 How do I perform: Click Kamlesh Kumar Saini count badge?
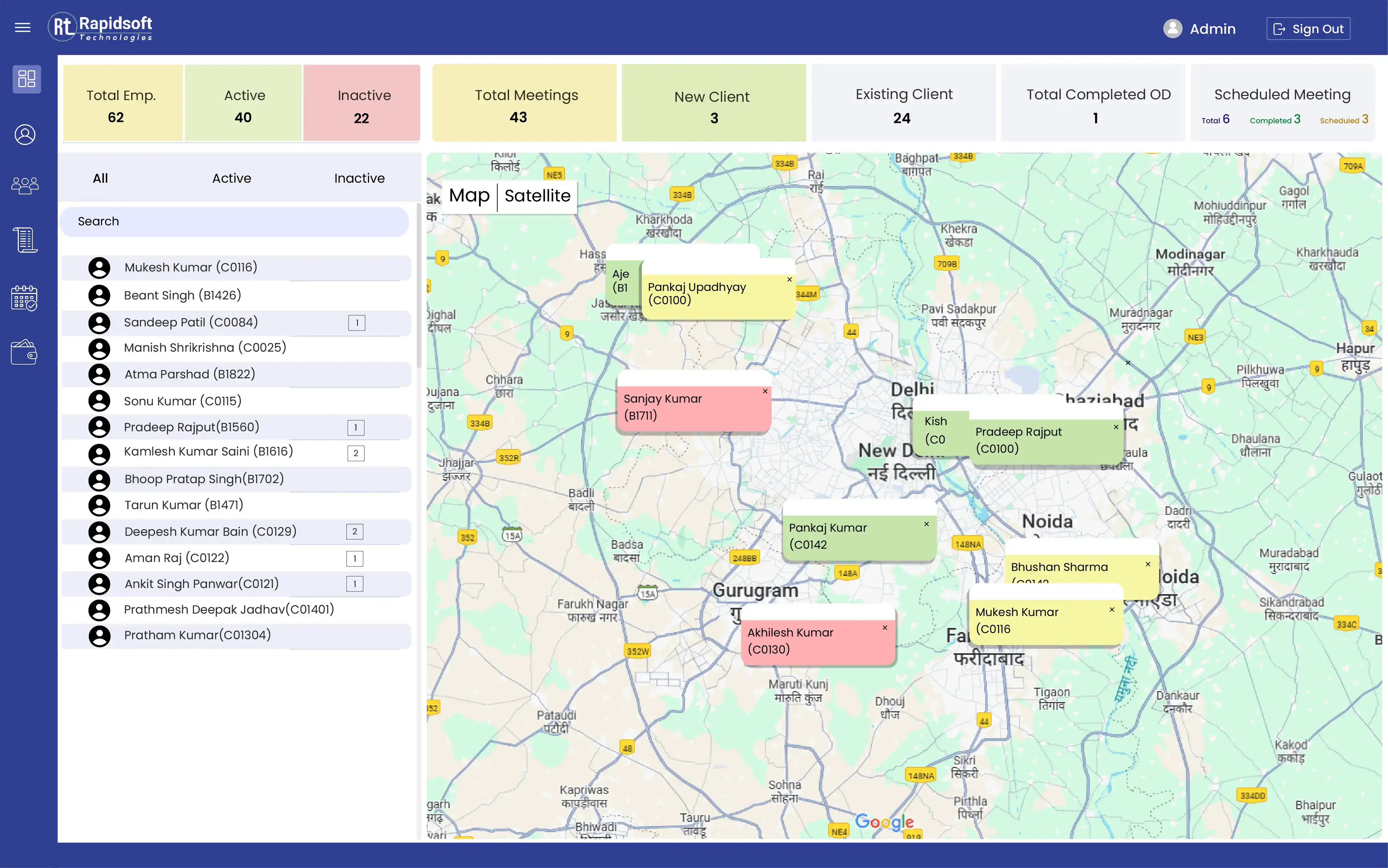[356, 453]
